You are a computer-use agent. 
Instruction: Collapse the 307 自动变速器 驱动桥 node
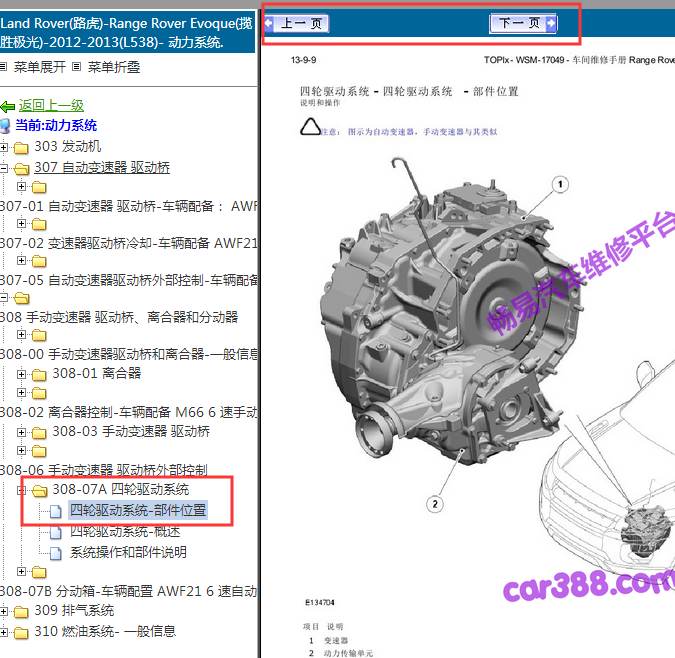click(x=4, y=168)
